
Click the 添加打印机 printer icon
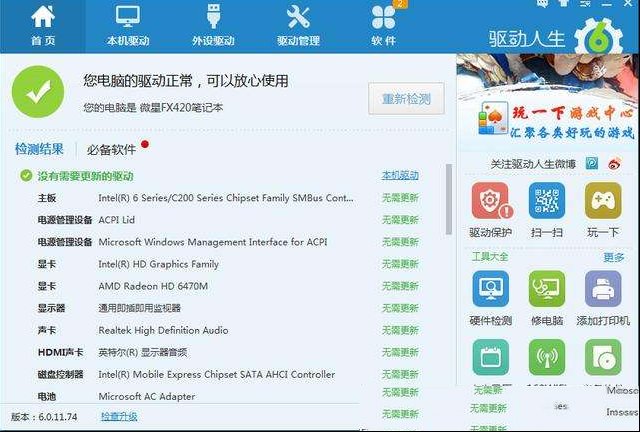point(603,289)
